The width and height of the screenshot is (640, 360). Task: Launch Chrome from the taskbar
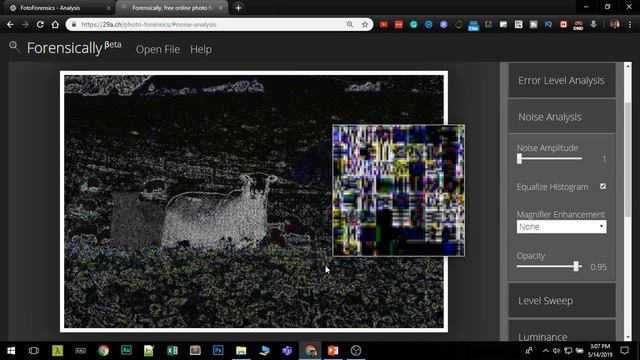click(x=103, y=351)
